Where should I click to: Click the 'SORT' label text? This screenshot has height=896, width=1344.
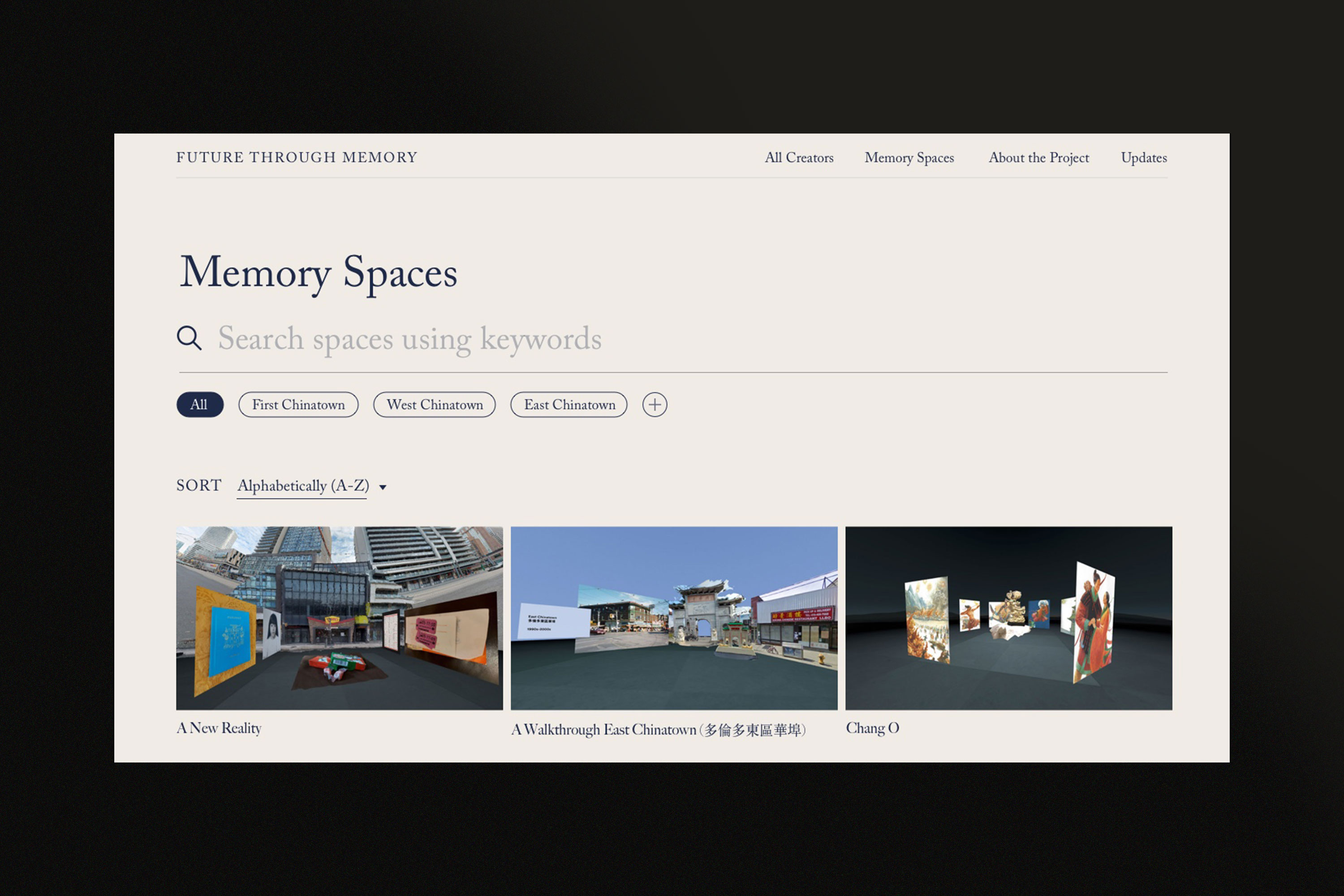coord(199,486)
